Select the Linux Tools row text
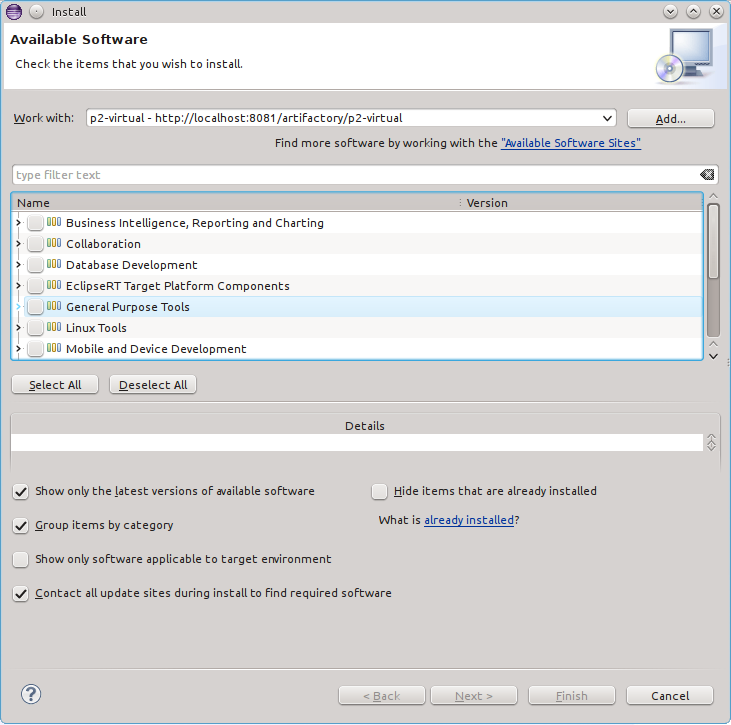The height and width of the screenshot is (725, 731). click(96, 328)
